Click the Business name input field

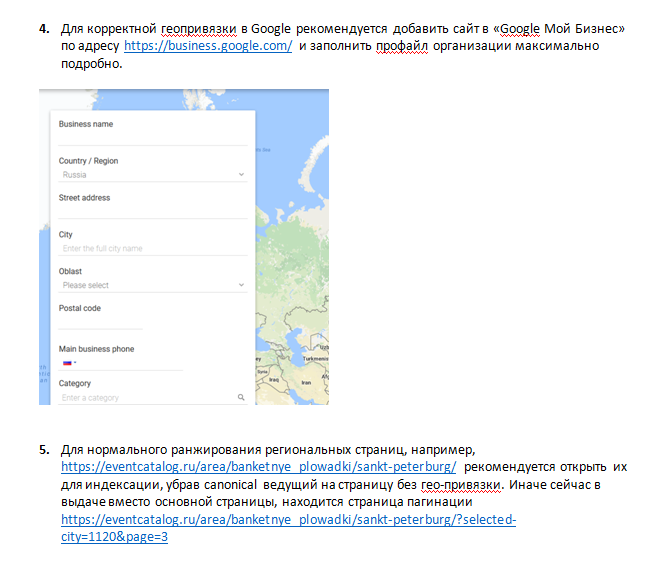(152, 138)
